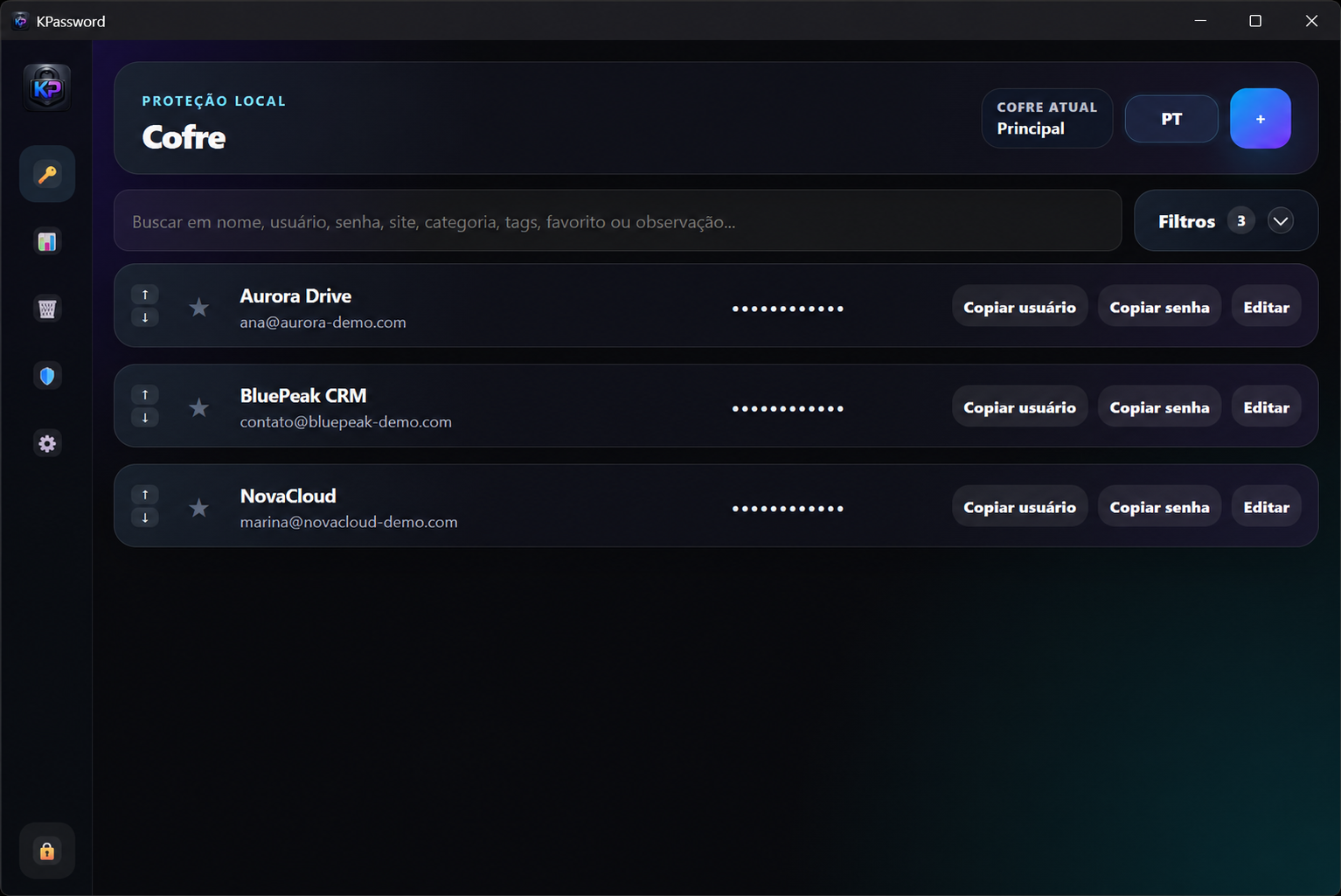The width and height of the screenshot is (1341, 896).
Task: Move BluePeak CRM entry up
Action: point(145,394)
